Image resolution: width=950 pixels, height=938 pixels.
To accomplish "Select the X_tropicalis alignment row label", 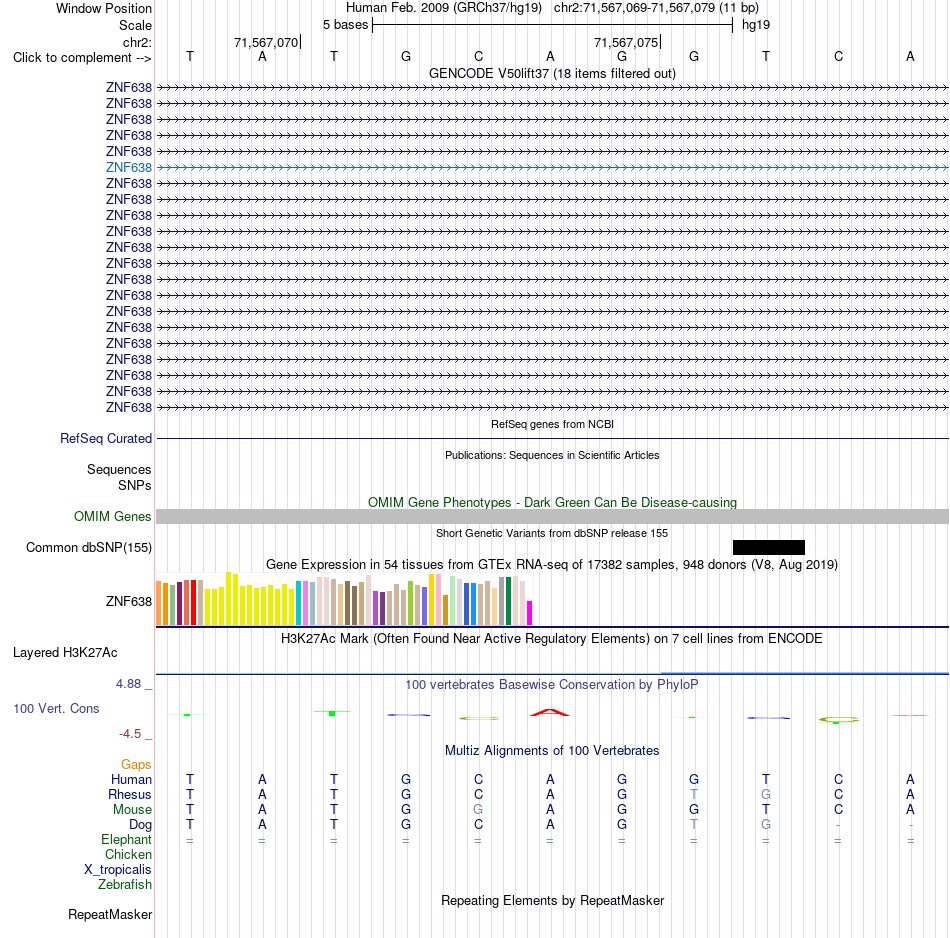I will pyautogui.click(x=118, y=870).
